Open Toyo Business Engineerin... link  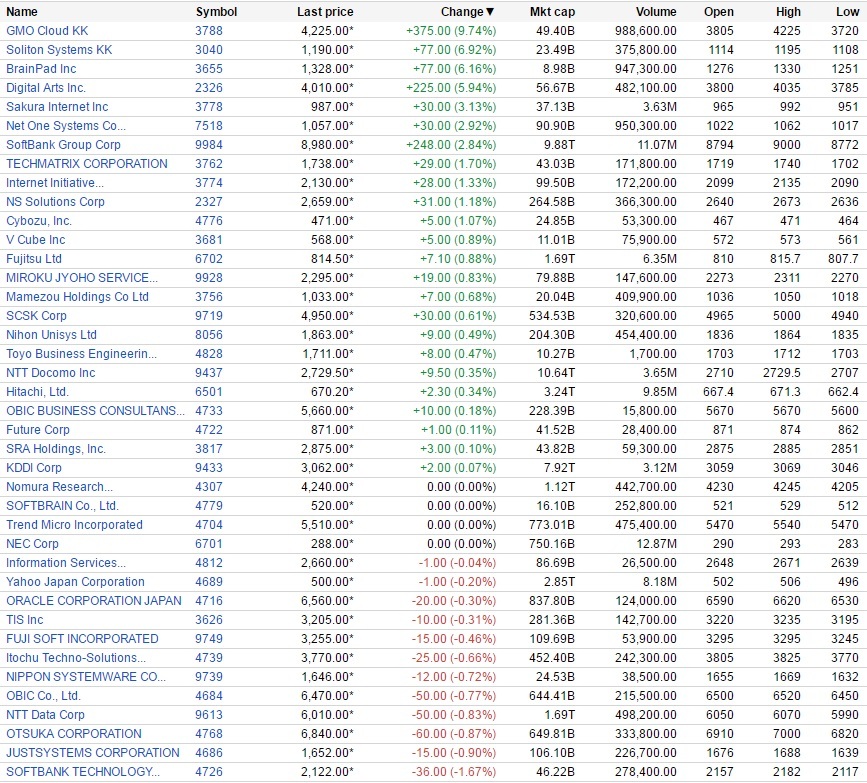tap(81, 353)
